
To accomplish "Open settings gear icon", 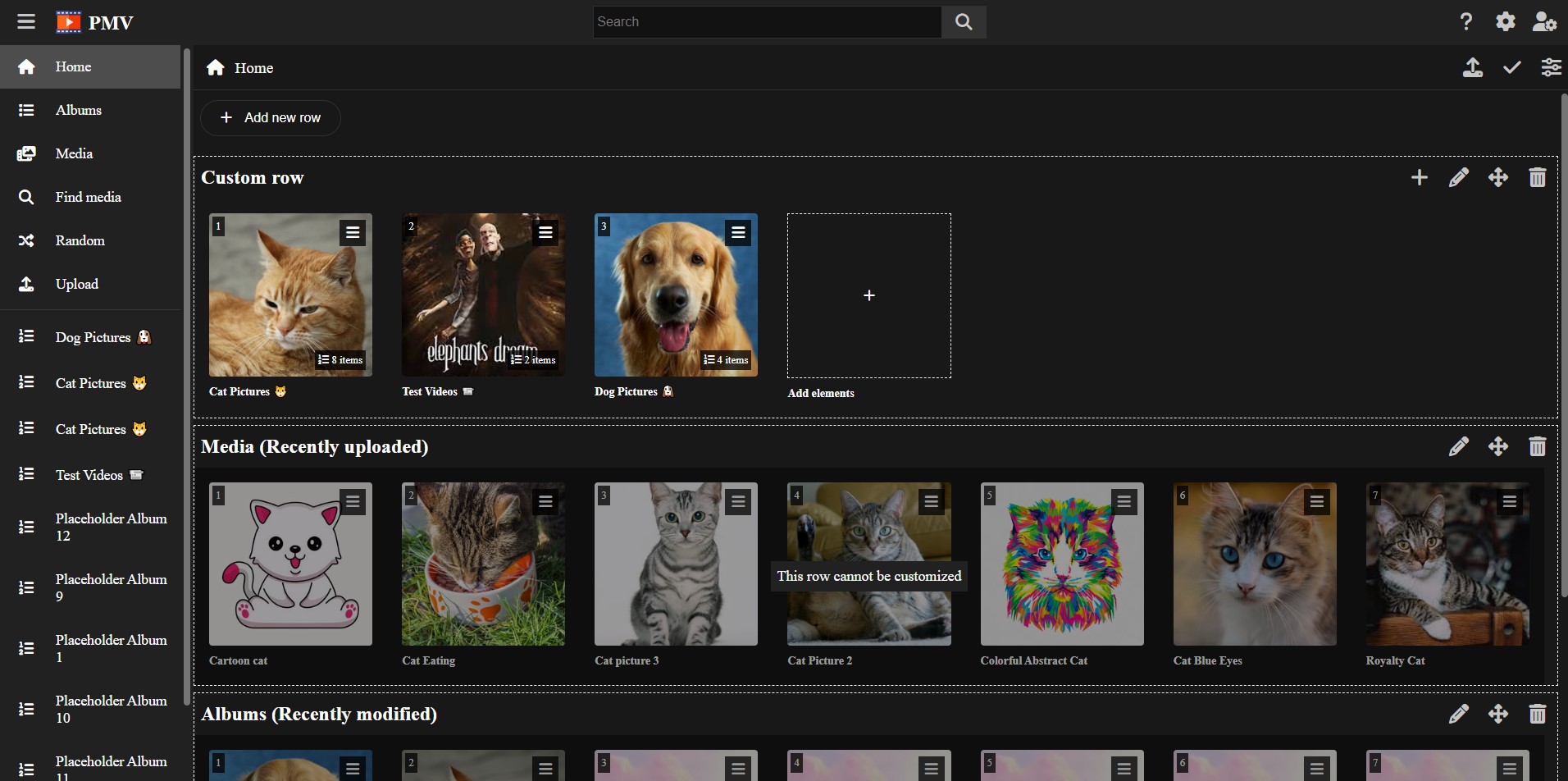I will tap(1506, 21).
